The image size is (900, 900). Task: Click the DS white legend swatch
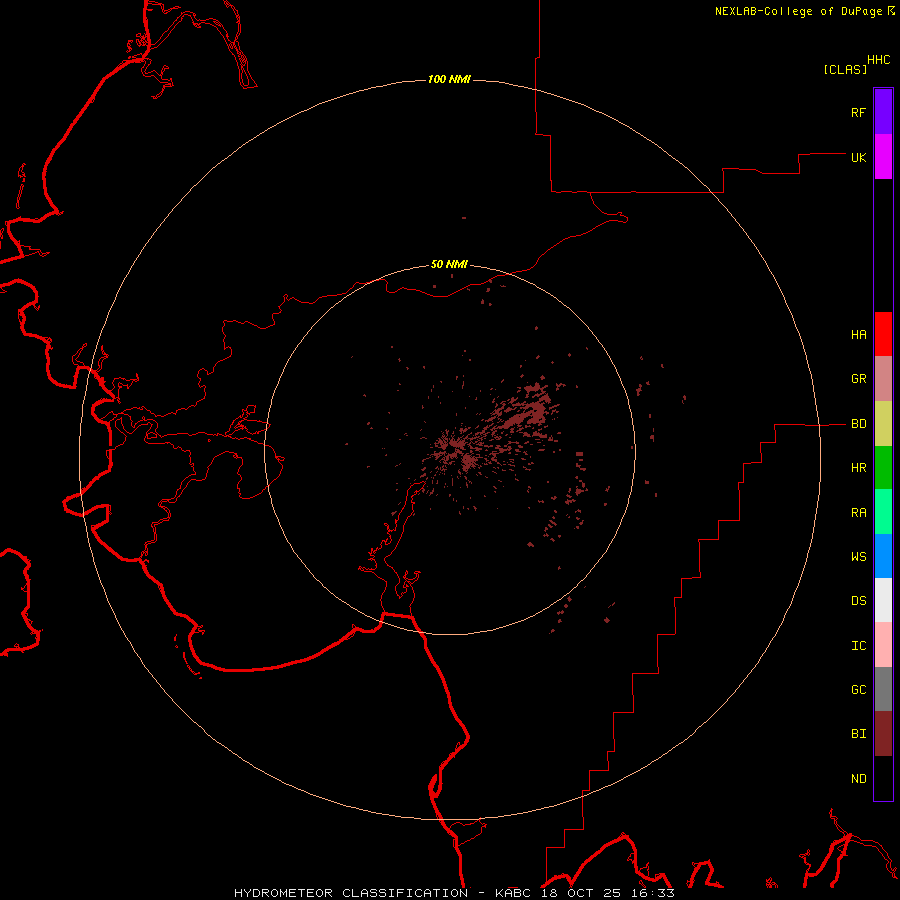pyautogui.click(x=883, y=600)
